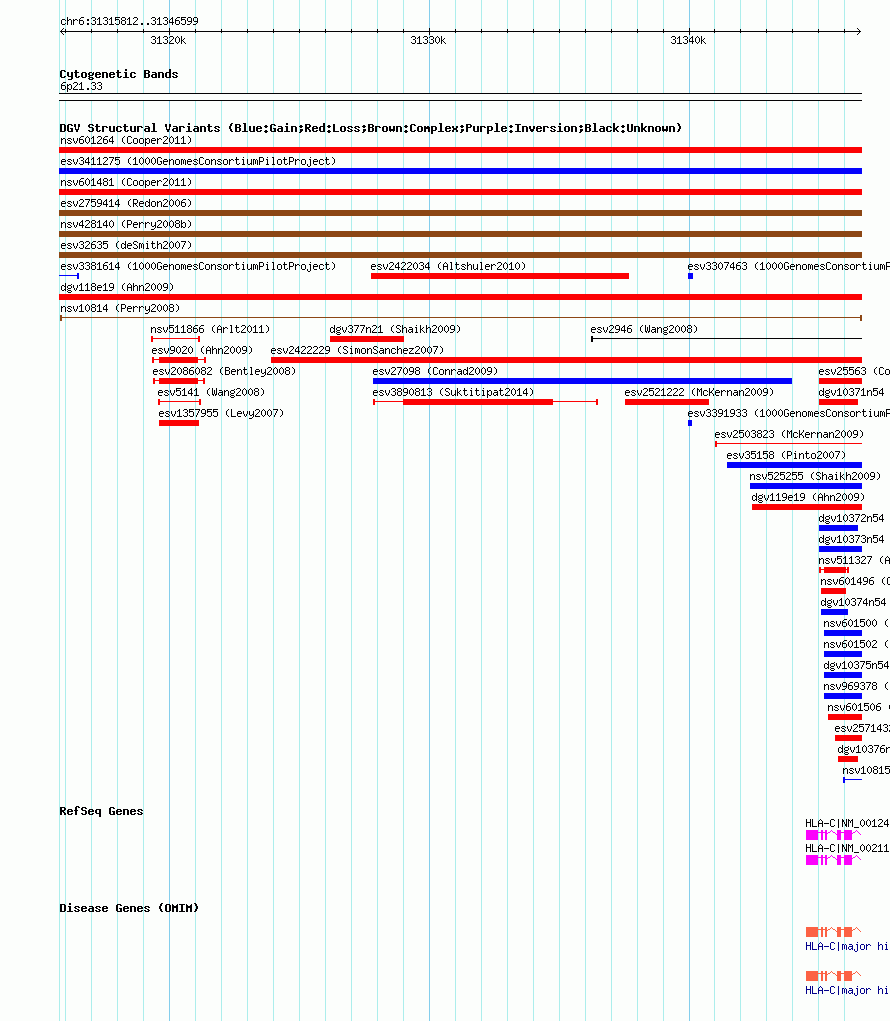Screen dimensions: 890x1021
Task: Open the esv27098 (Conrad2009) label
Action: point(435,371)
